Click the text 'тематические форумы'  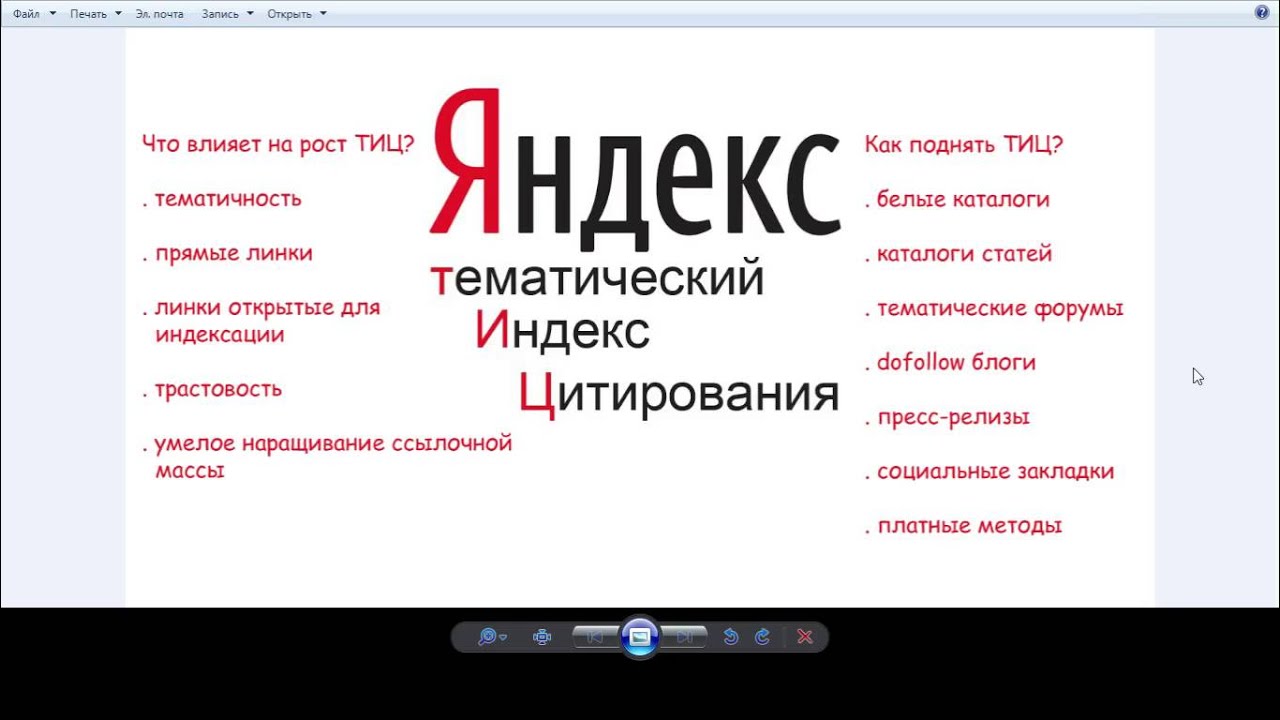1000,309
